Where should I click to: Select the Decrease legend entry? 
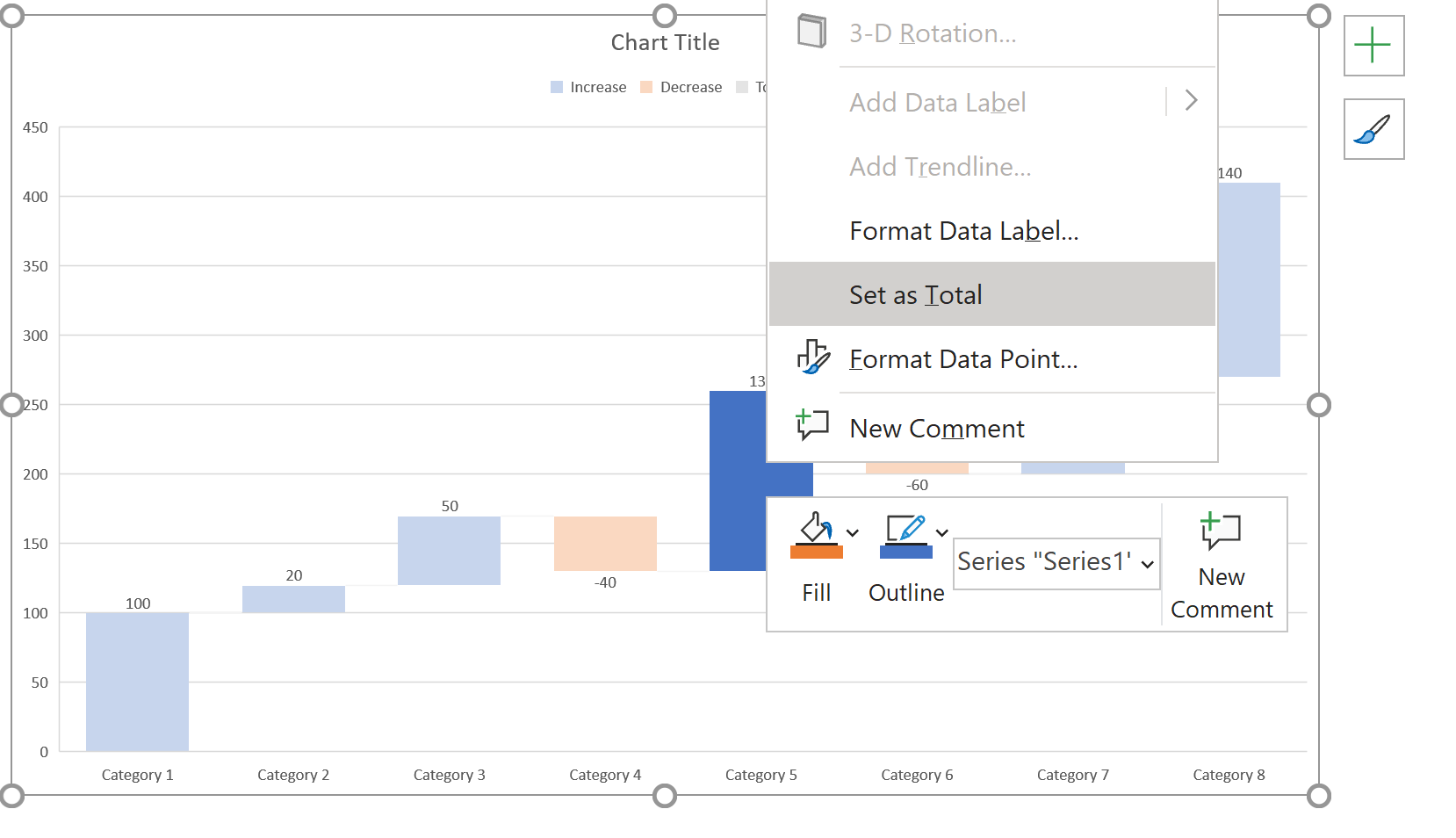tap(690, 86)
